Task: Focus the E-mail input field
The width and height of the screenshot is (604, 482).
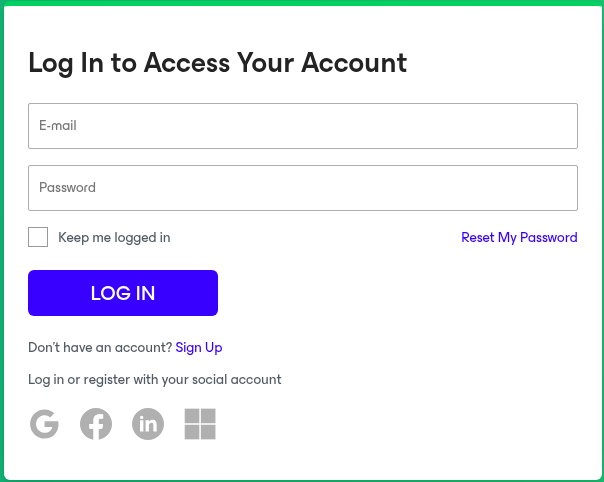Action: pyautogui.click(x=302, y=126)
